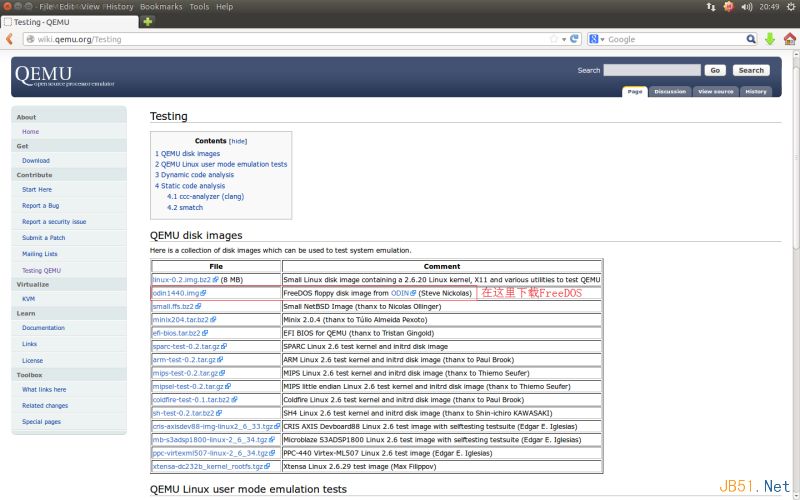Click the QEMU logo in header

pyautogui.click(x=64, y=76)
